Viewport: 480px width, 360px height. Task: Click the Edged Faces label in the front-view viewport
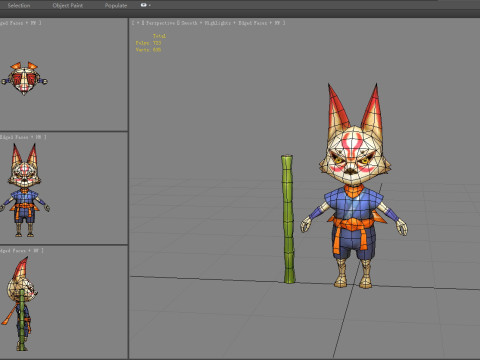pos(14,137)
